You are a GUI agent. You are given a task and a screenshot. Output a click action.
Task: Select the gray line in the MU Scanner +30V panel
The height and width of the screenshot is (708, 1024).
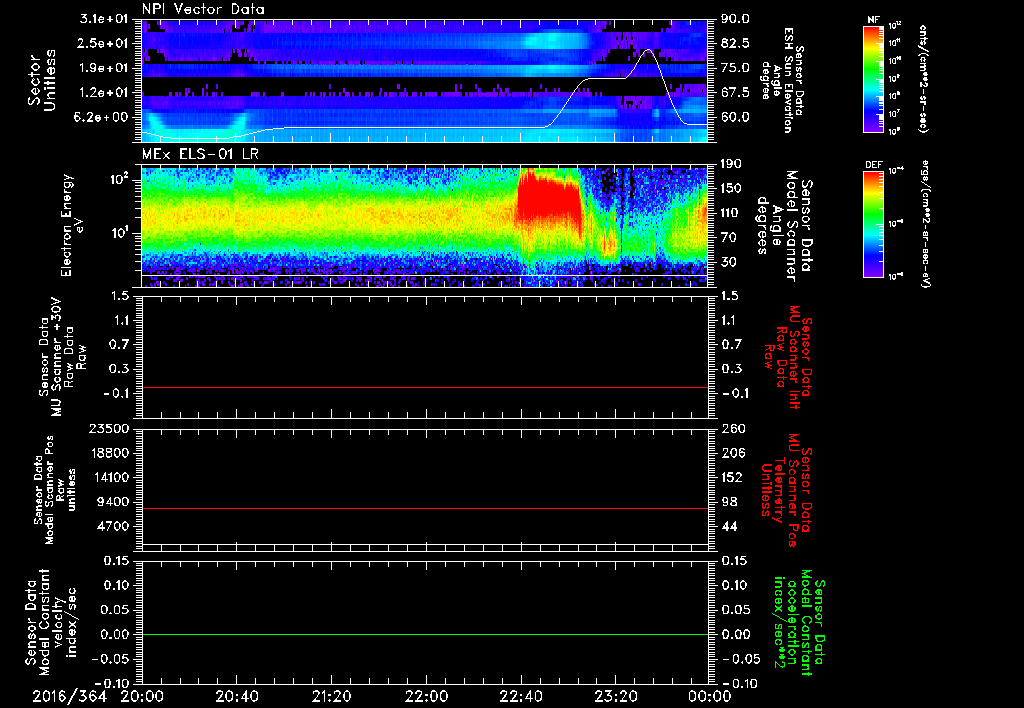(425, 387)
